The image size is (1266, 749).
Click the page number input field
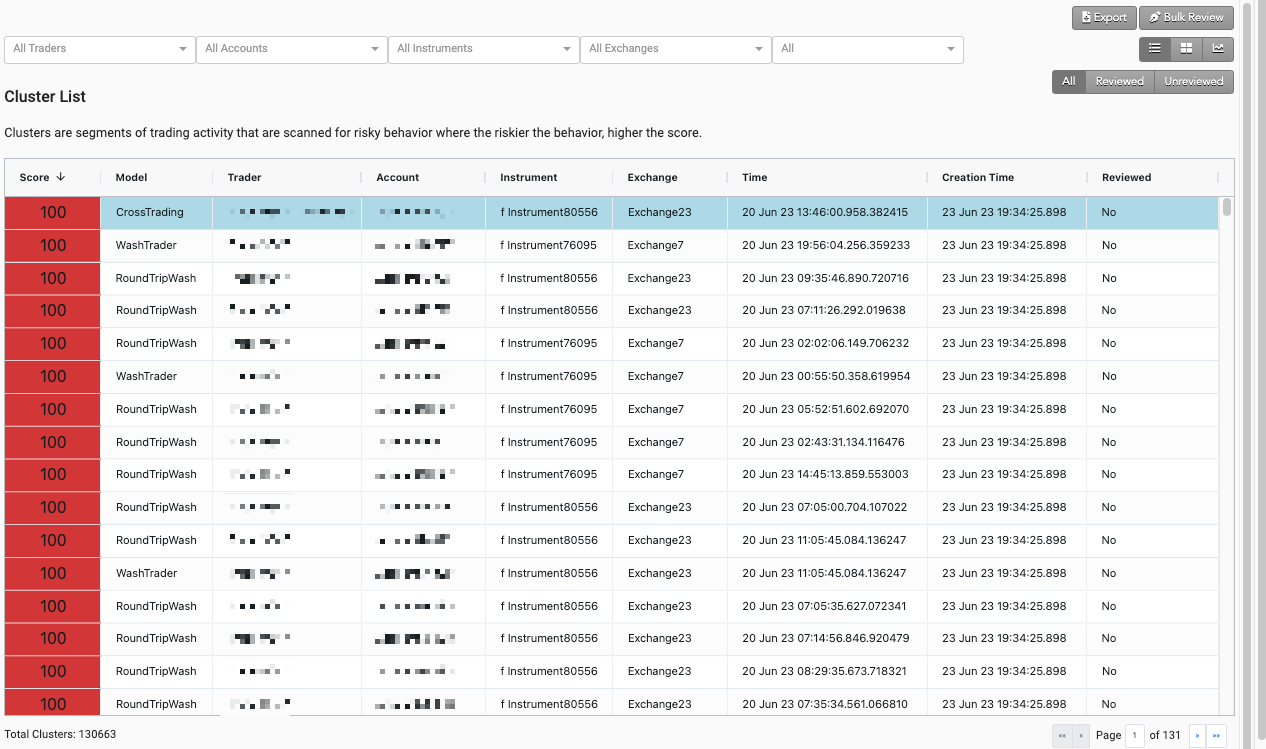[1135, 736]
